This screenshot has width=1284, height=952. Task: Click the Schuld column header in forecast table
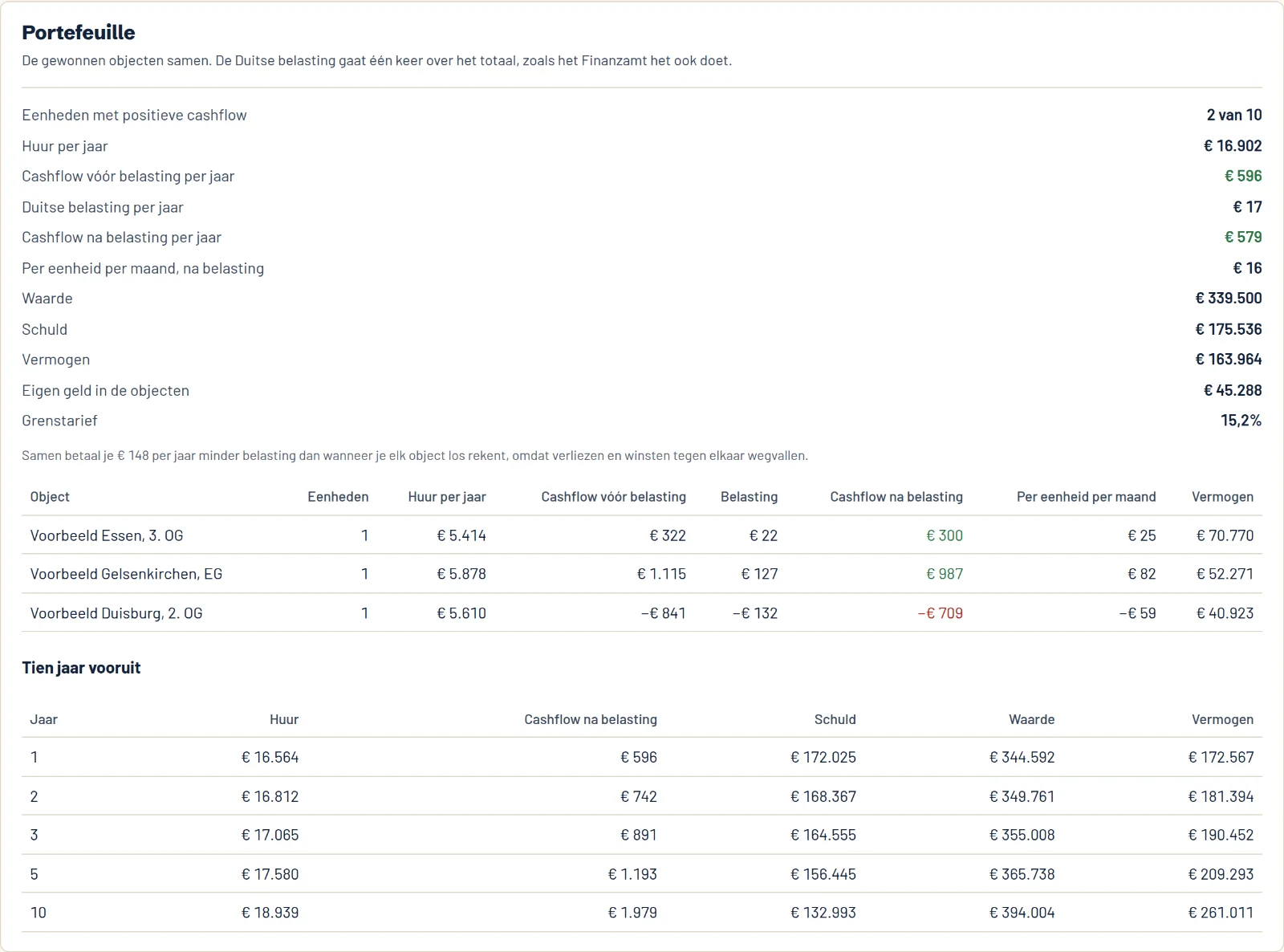(x=835, y=719)
